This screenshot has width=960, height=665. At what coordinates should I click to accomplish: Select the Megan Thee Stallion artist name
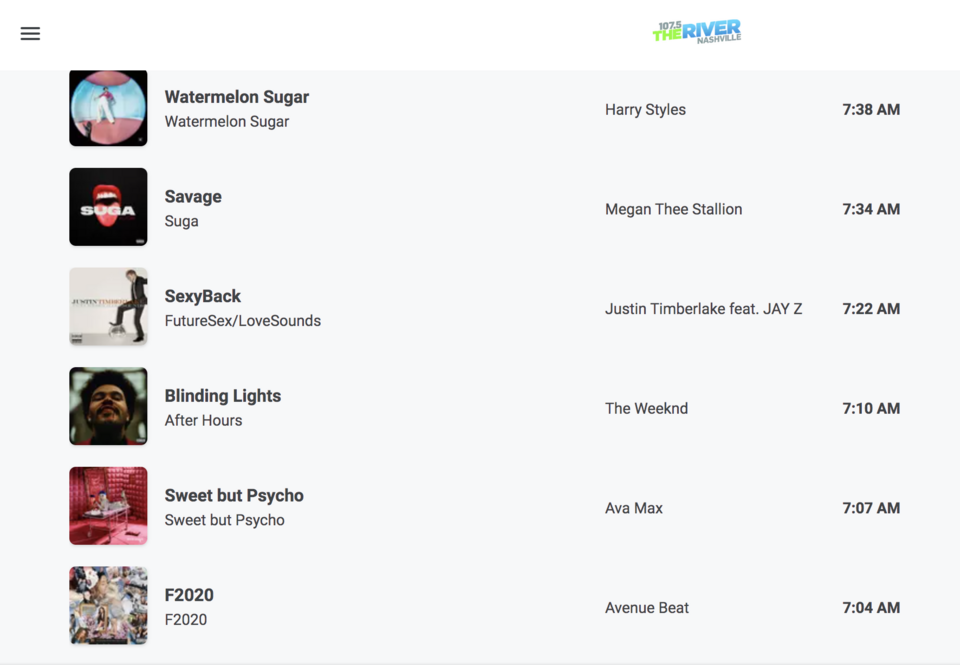pyautogui.click(x=673, y=209)
